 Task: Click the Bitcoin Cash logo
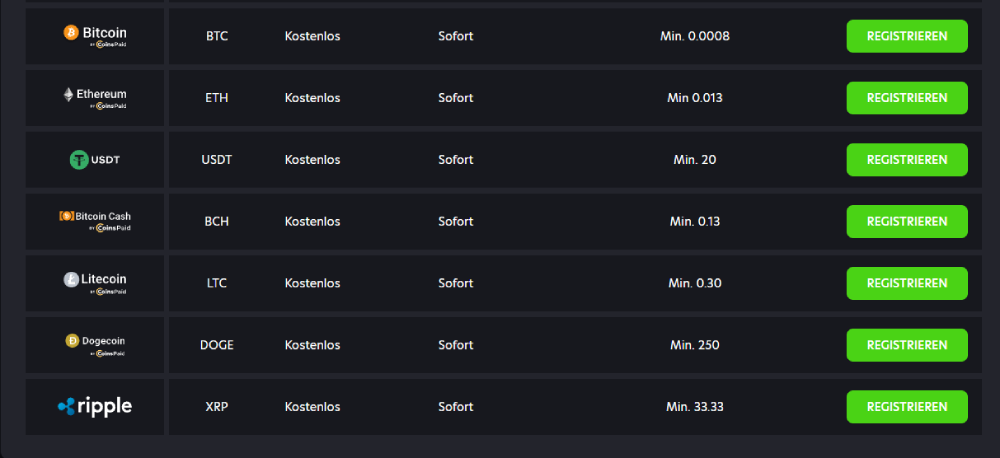(94, 221)
